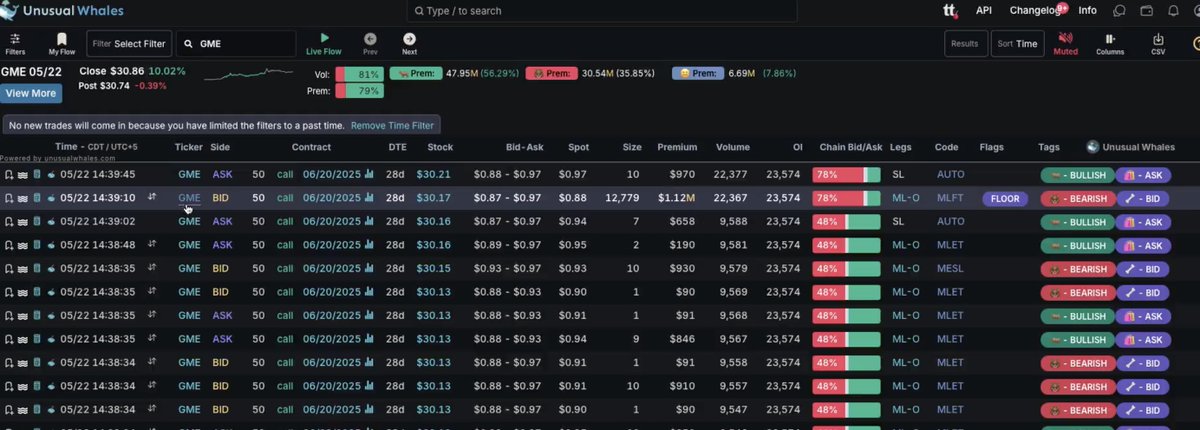Click whale icon on 14:39:45 row
The width and height of the screenshot is (1200, 430).
[x=50, y=174]
